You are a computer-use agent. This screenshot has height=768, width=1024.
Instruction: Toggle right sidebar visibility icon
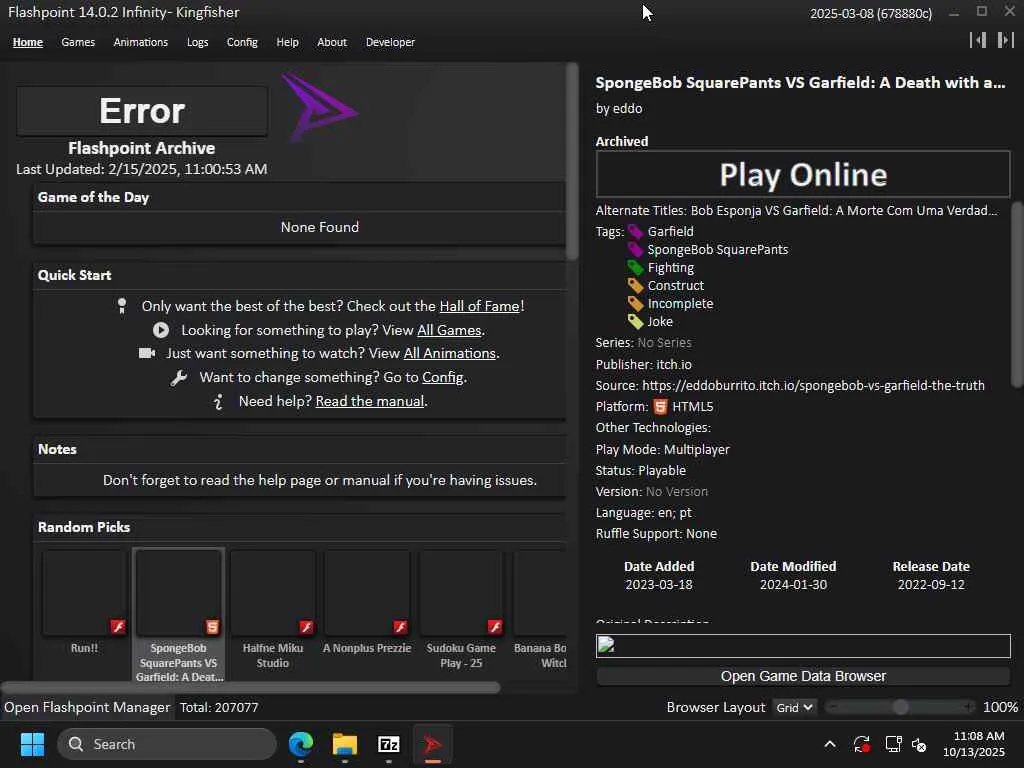pos(1006,40)
